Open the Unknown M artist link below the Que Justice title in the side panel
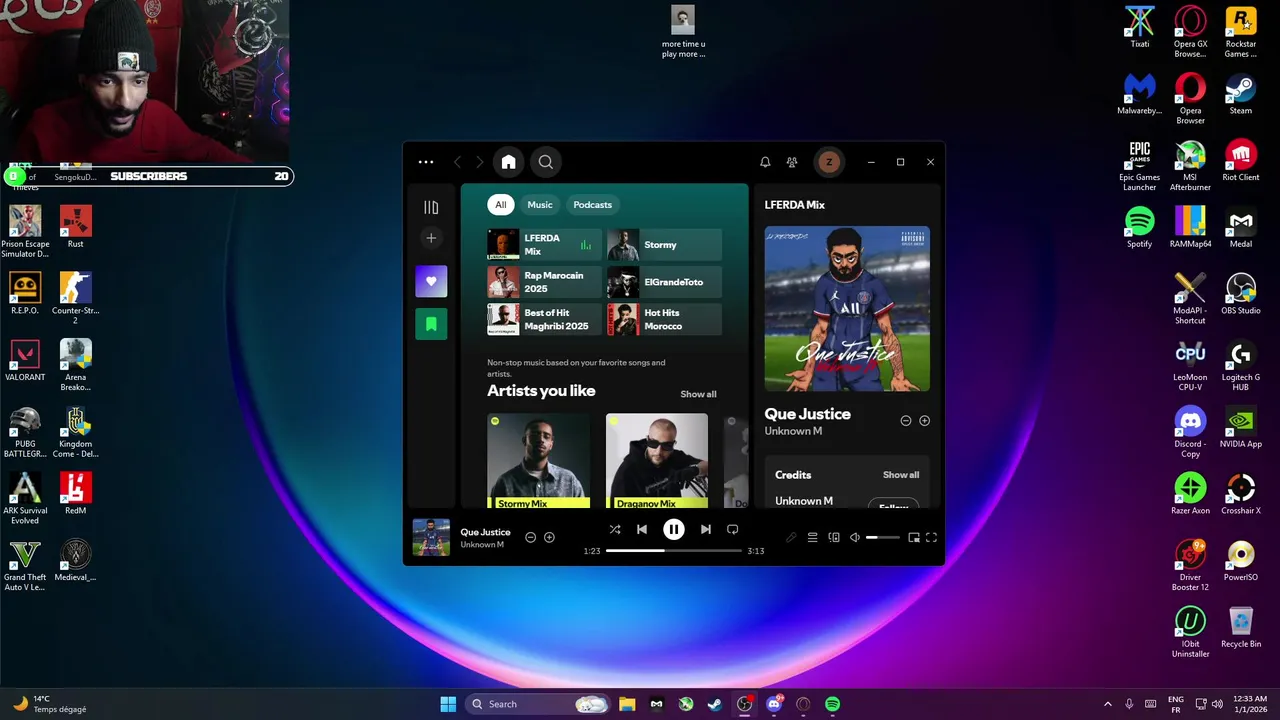Image resolution: width=1280 pixels, height=720 pixels. point(793,431)
